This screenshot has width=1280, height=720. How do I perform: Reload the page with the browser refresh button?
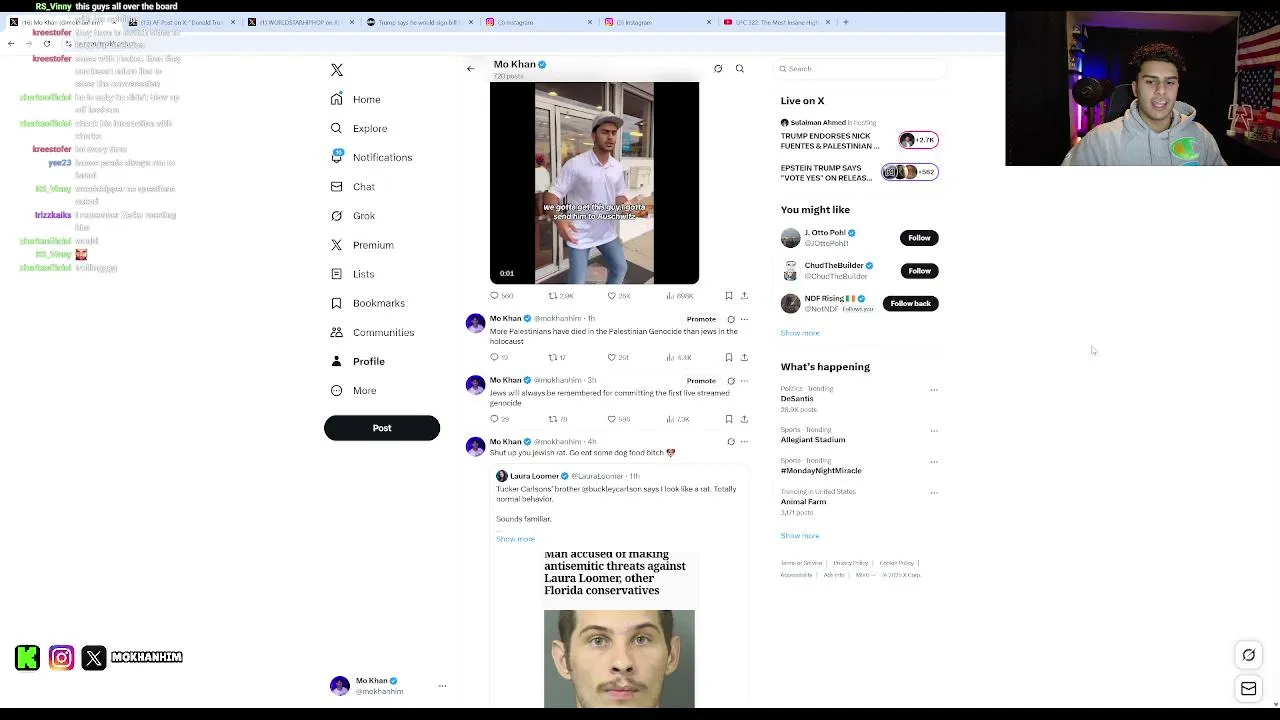click(x=46, y=44)
